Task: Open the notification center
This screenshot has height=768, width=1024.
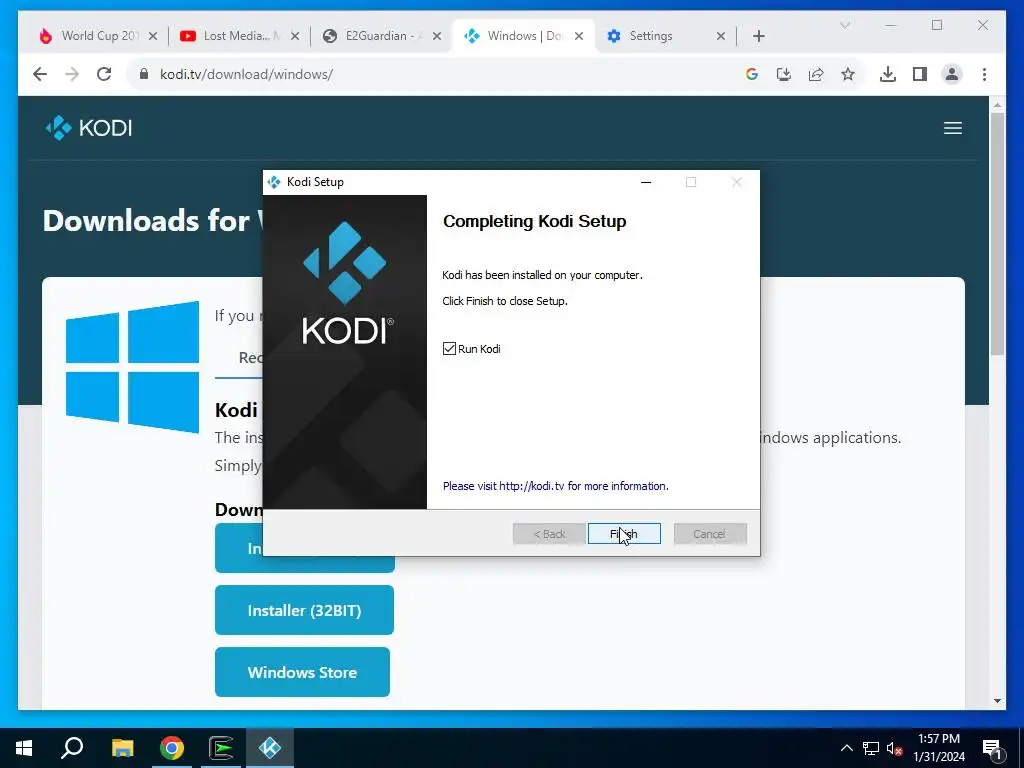Action: 992,748
